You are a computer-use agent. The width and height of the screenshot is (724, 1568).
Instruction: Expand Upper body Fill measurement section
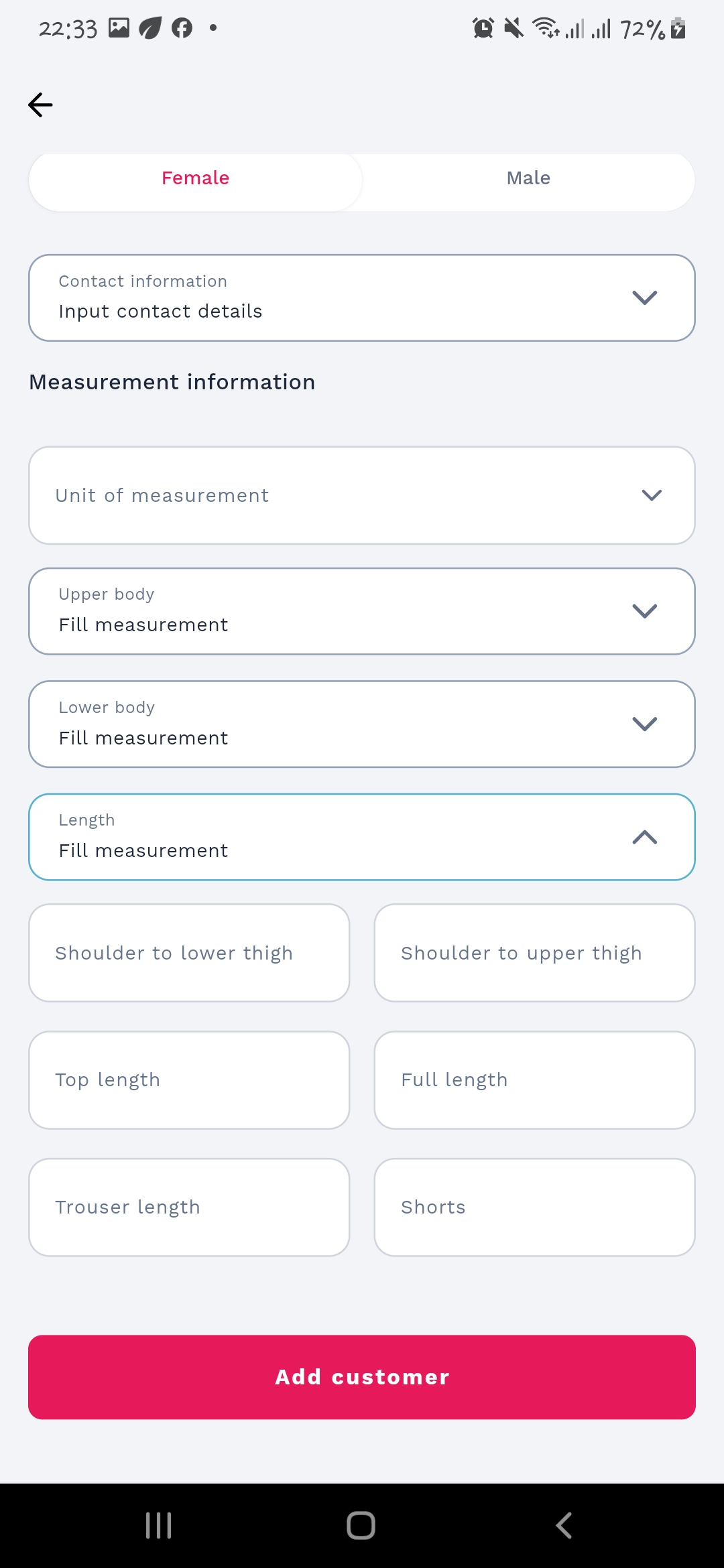pos(362,611)
